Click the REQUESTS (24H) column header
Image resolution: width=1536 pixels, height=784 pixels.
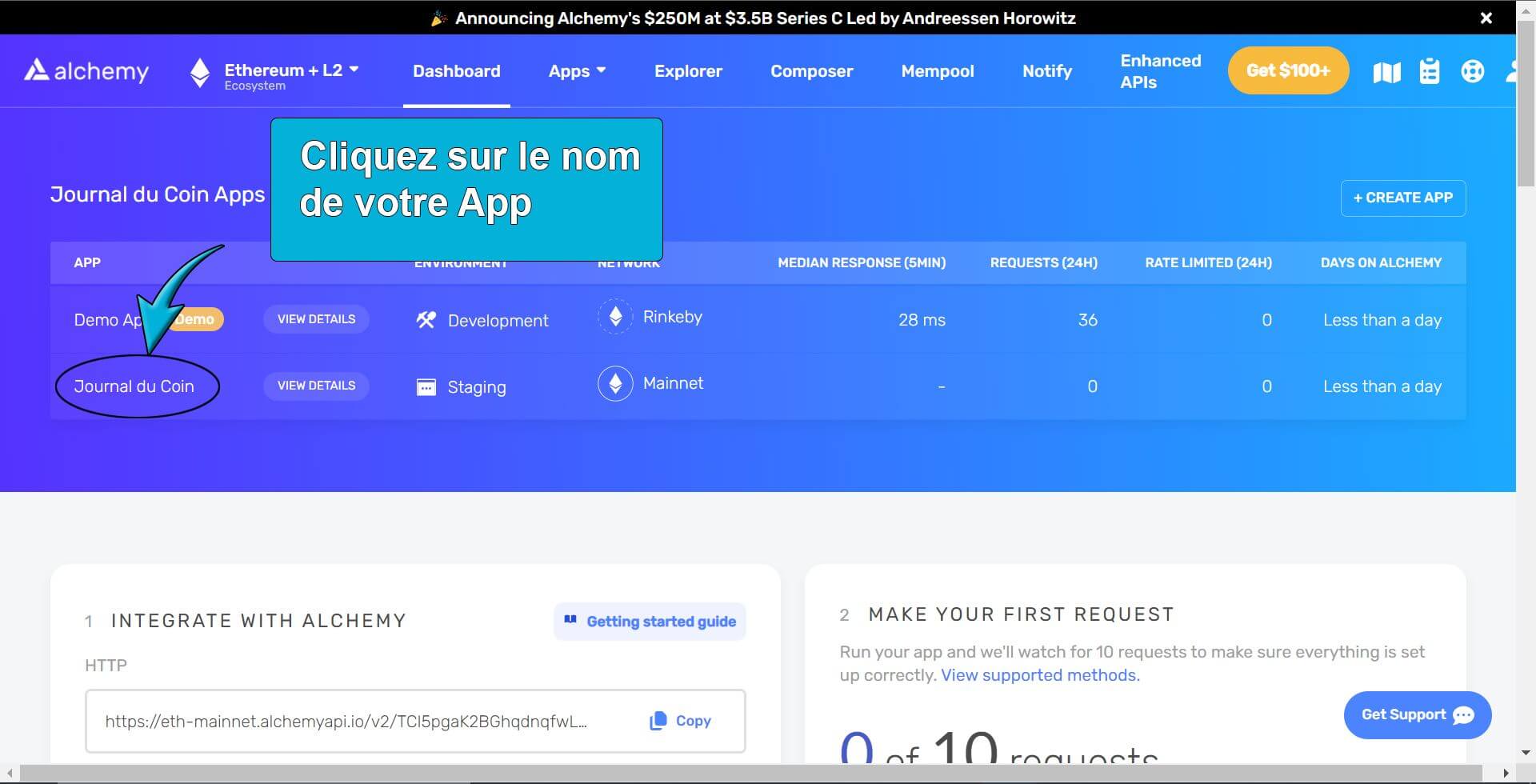click(x=1044, y=262)
